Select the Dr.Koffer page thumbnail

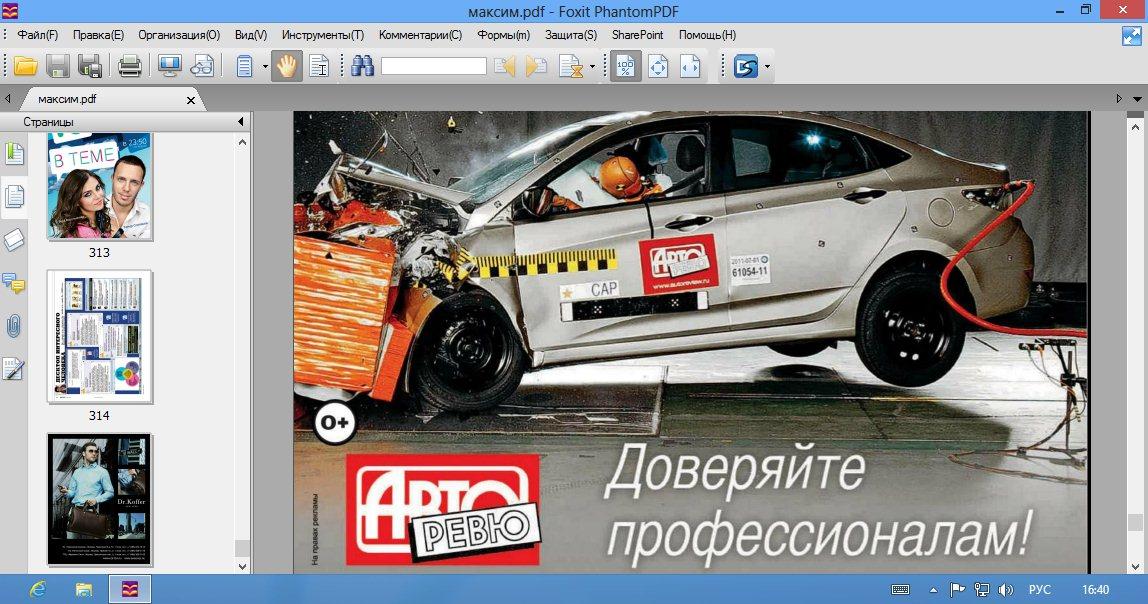coord(100,500)
